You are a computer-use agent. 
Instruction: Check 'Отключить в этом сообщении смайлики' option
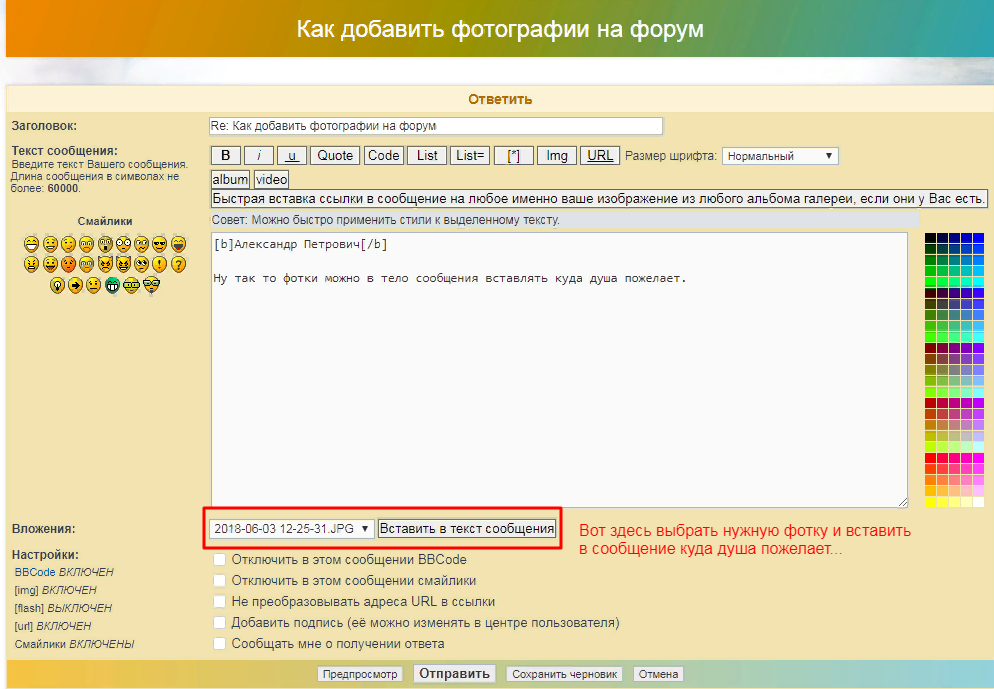click(219, 581)
